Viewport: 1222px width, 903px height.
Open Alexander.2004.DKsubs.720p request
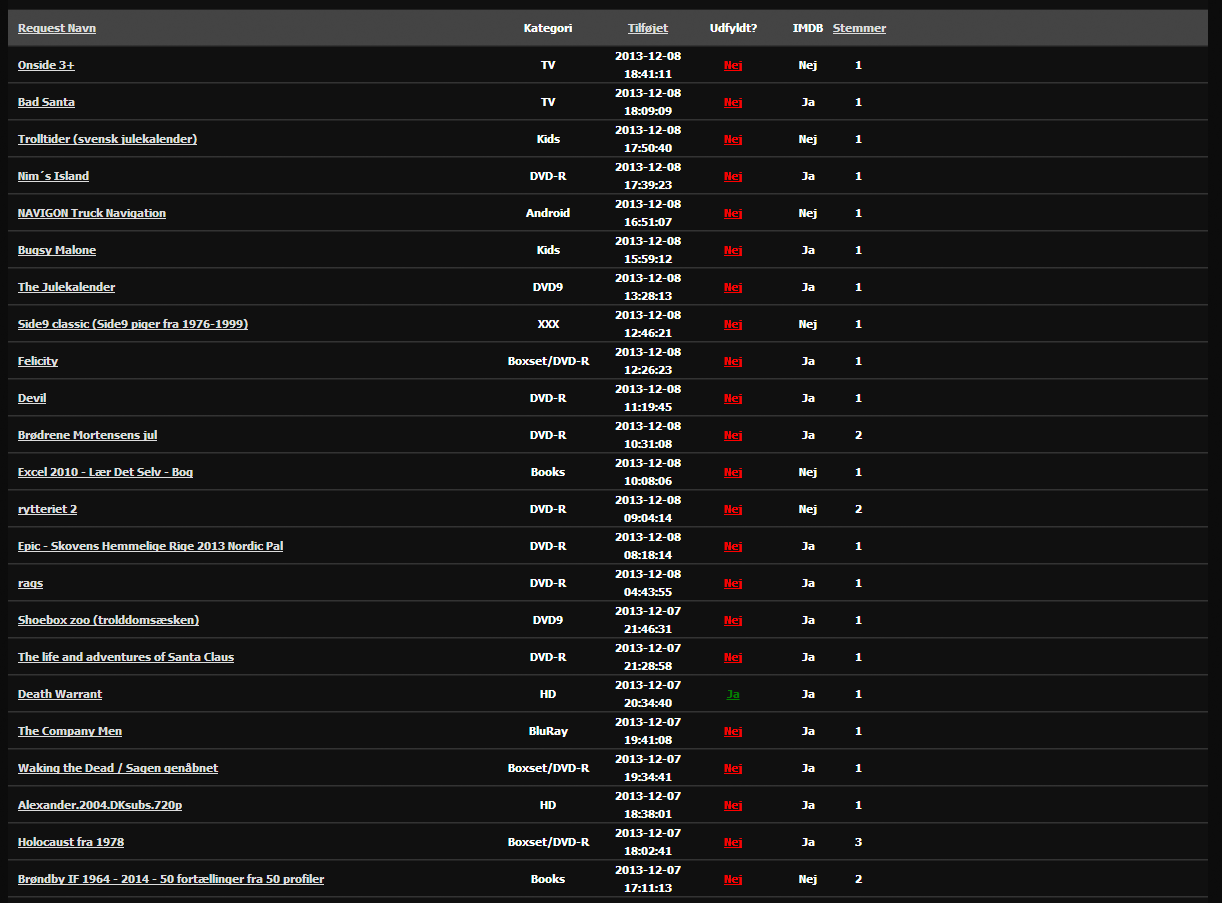(x=100, y=805)
